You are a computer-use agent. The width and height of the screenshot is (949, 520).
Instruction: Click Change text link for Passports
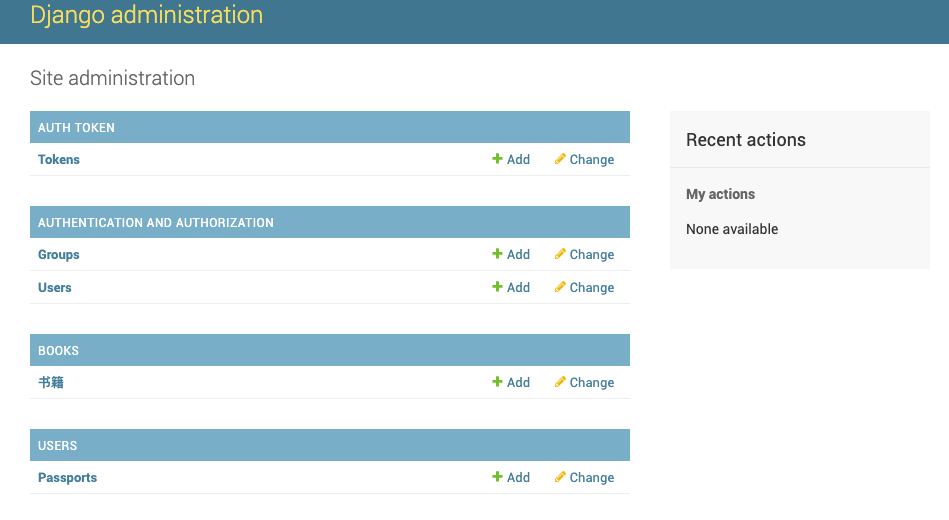592,478
